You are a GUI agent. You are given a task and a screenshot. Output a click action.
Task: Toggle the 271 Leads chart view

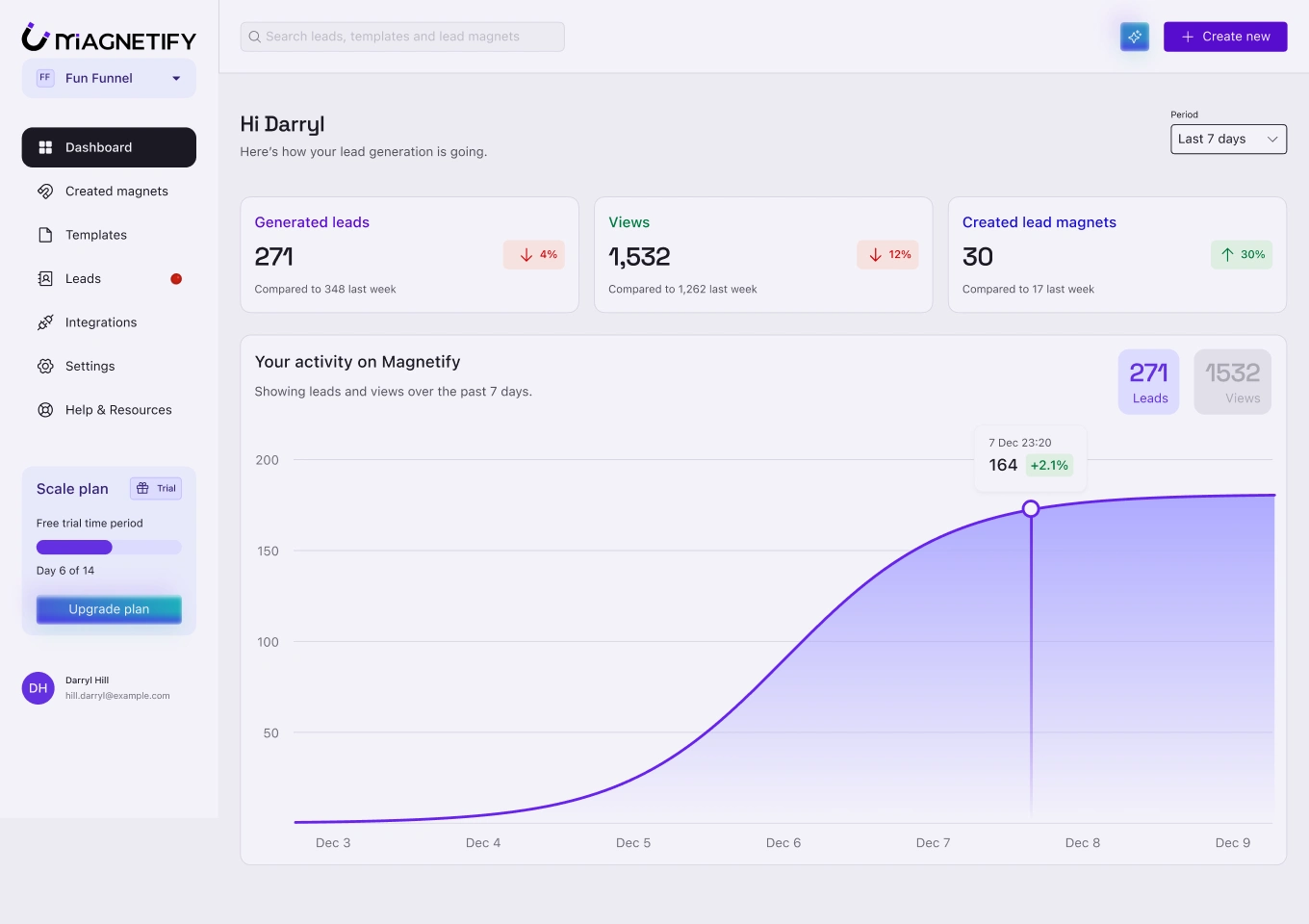click(1148, 382)
